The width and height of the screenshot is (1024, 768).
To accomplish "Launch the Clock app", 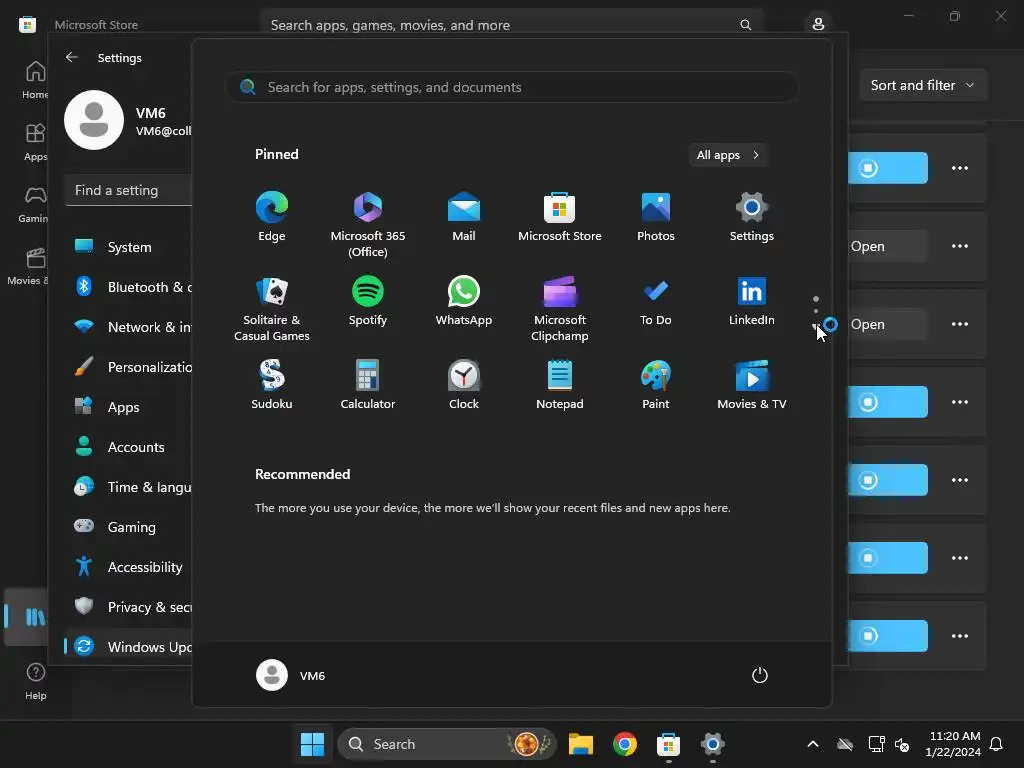I will [x=464, y=385].
